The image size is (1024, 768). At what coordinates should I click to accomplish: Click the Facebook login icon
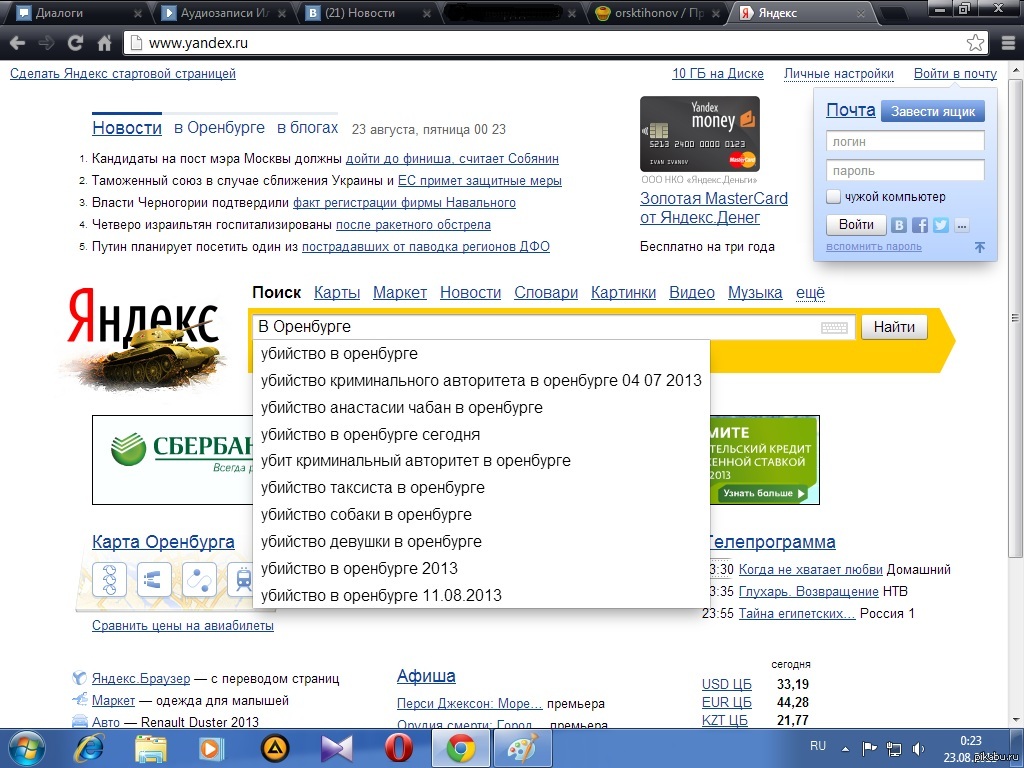pyautogui.click(x=920, y=225)
